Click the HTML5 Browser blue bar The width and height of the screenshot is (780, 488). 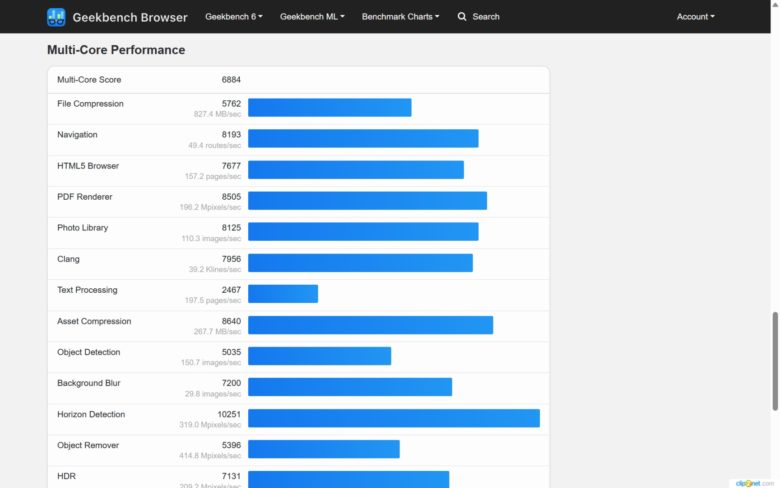tap(356, 170)
